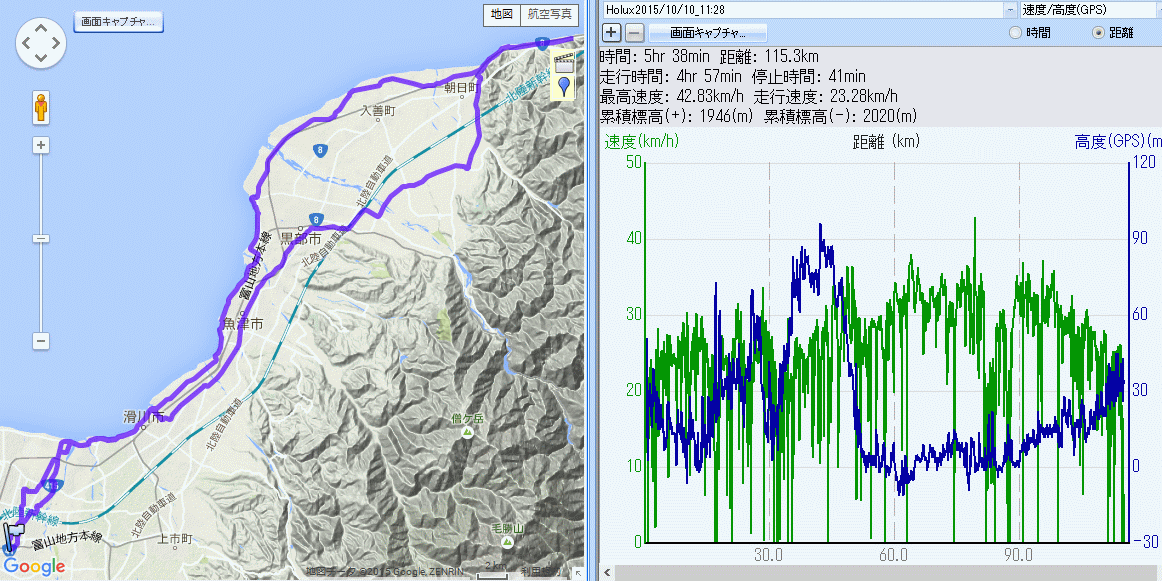1162x581 pixels.
Task: Click the map zoom slider handle
Action: (41, 239)
